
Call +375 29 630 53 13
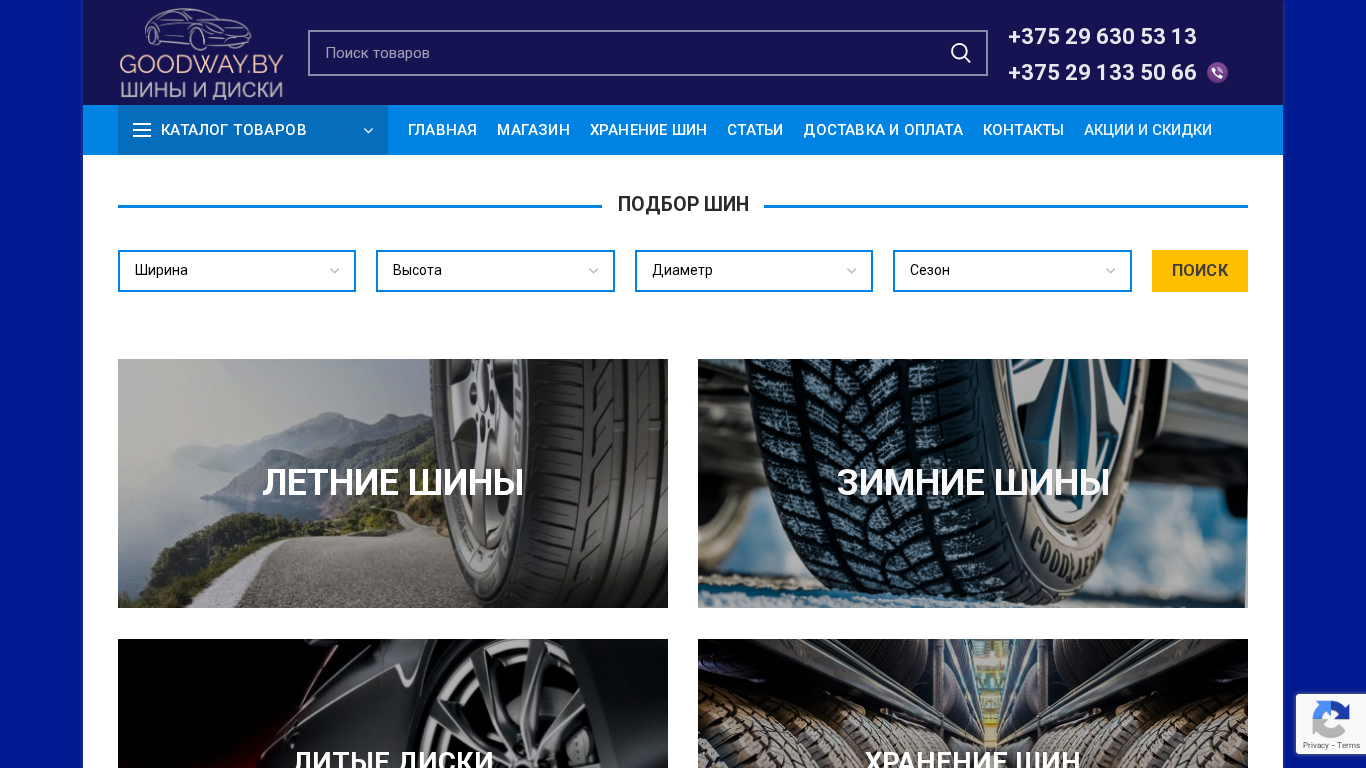[1102, 37]
